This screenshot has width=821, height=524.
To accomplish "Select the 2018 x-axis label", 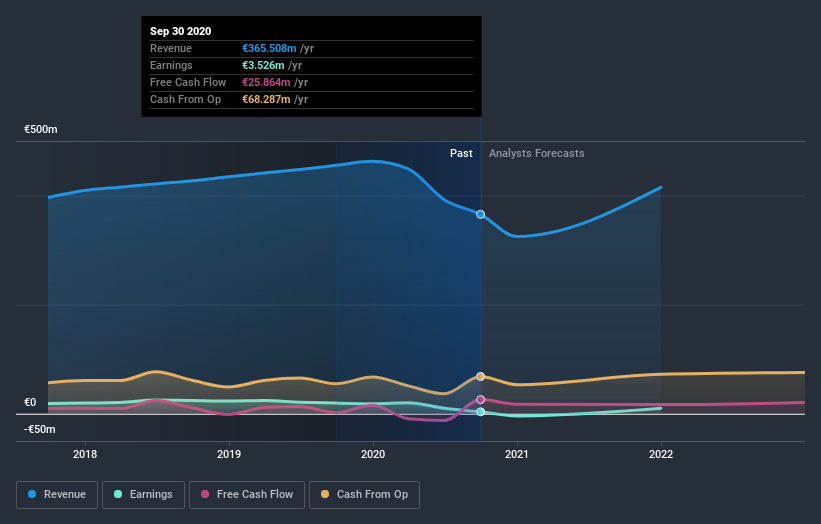I will [85, 454].
